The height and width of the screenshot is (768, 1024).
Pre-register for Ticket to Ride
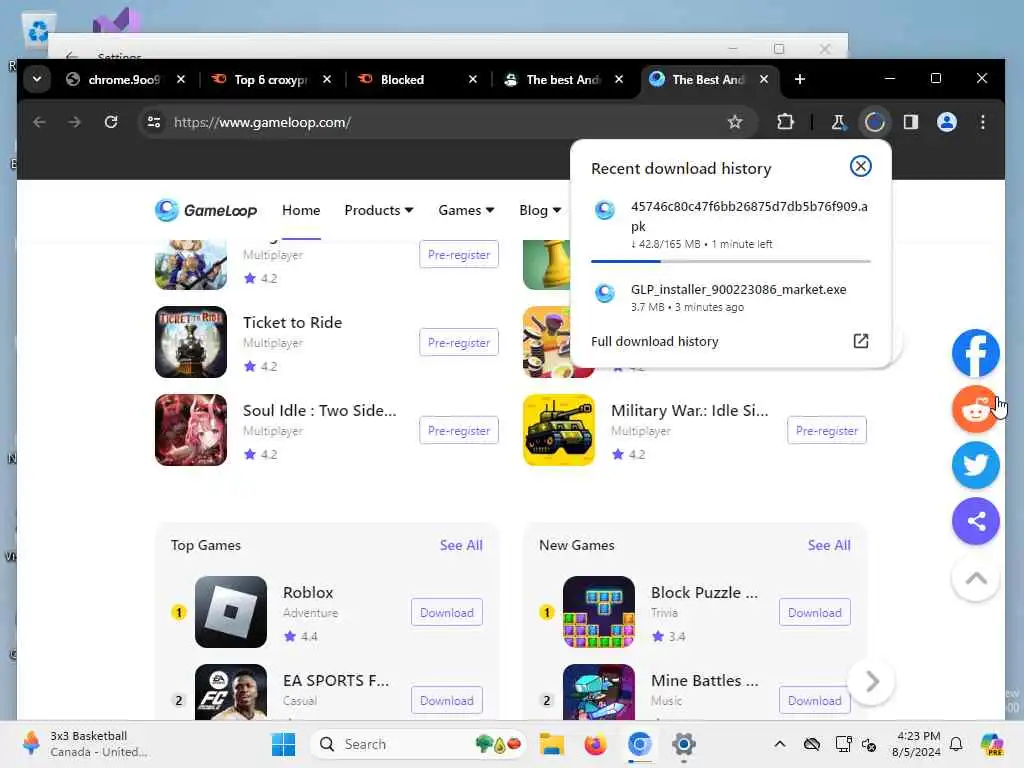pos(459,342)
